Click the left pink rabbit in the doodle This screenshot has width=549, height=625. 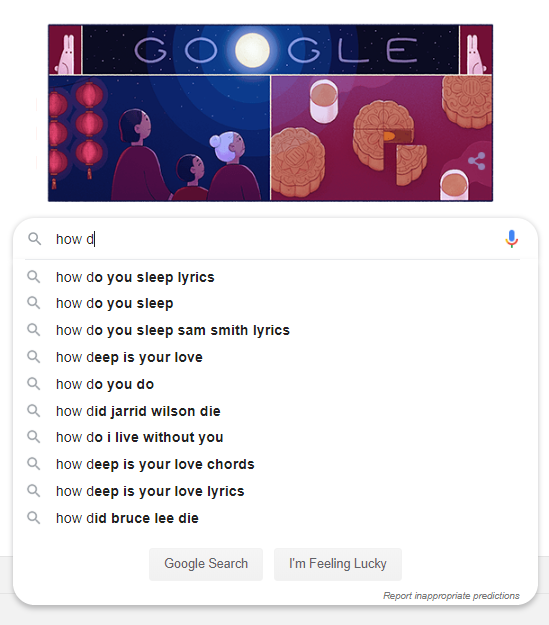pos(65,53)
